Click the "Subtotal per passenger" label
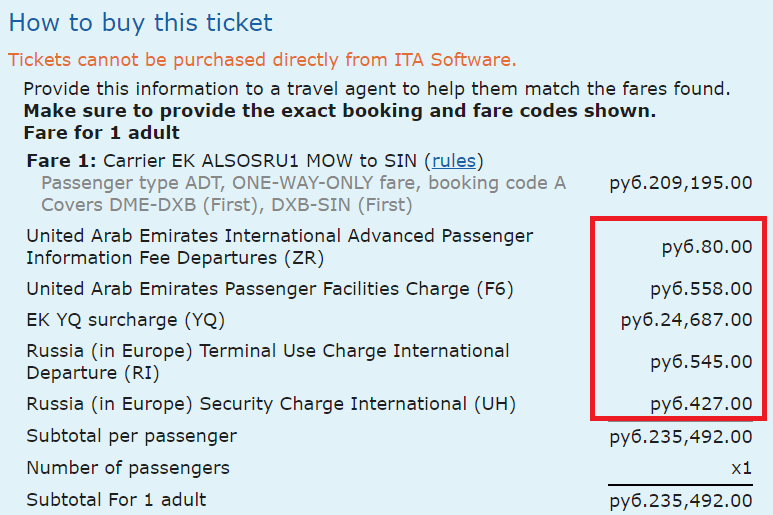 [131, 436]
